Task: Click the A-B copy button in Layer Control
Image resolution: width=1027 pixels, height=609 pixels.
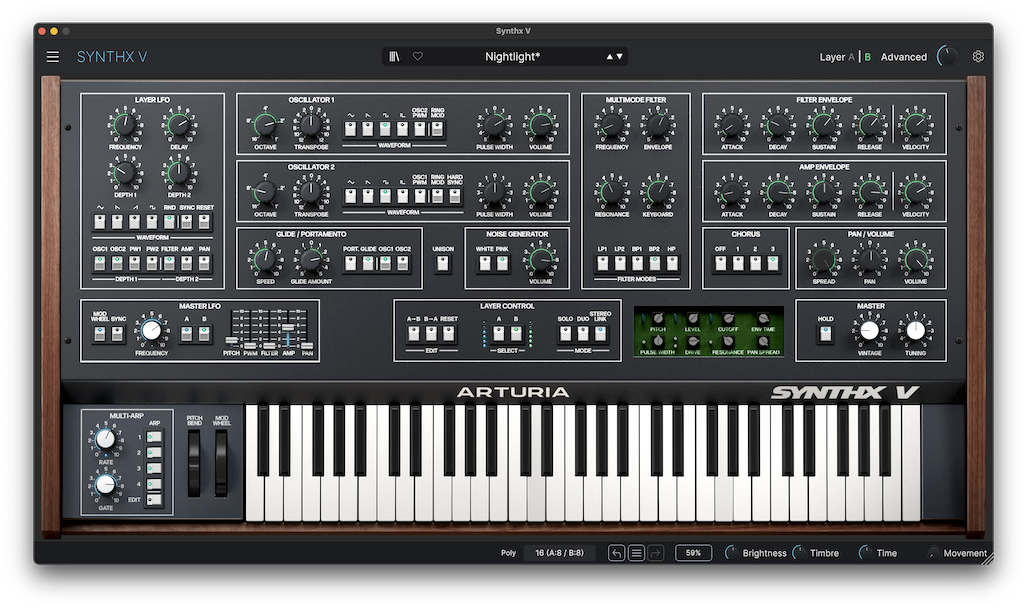Action: [x=416, y=334]
